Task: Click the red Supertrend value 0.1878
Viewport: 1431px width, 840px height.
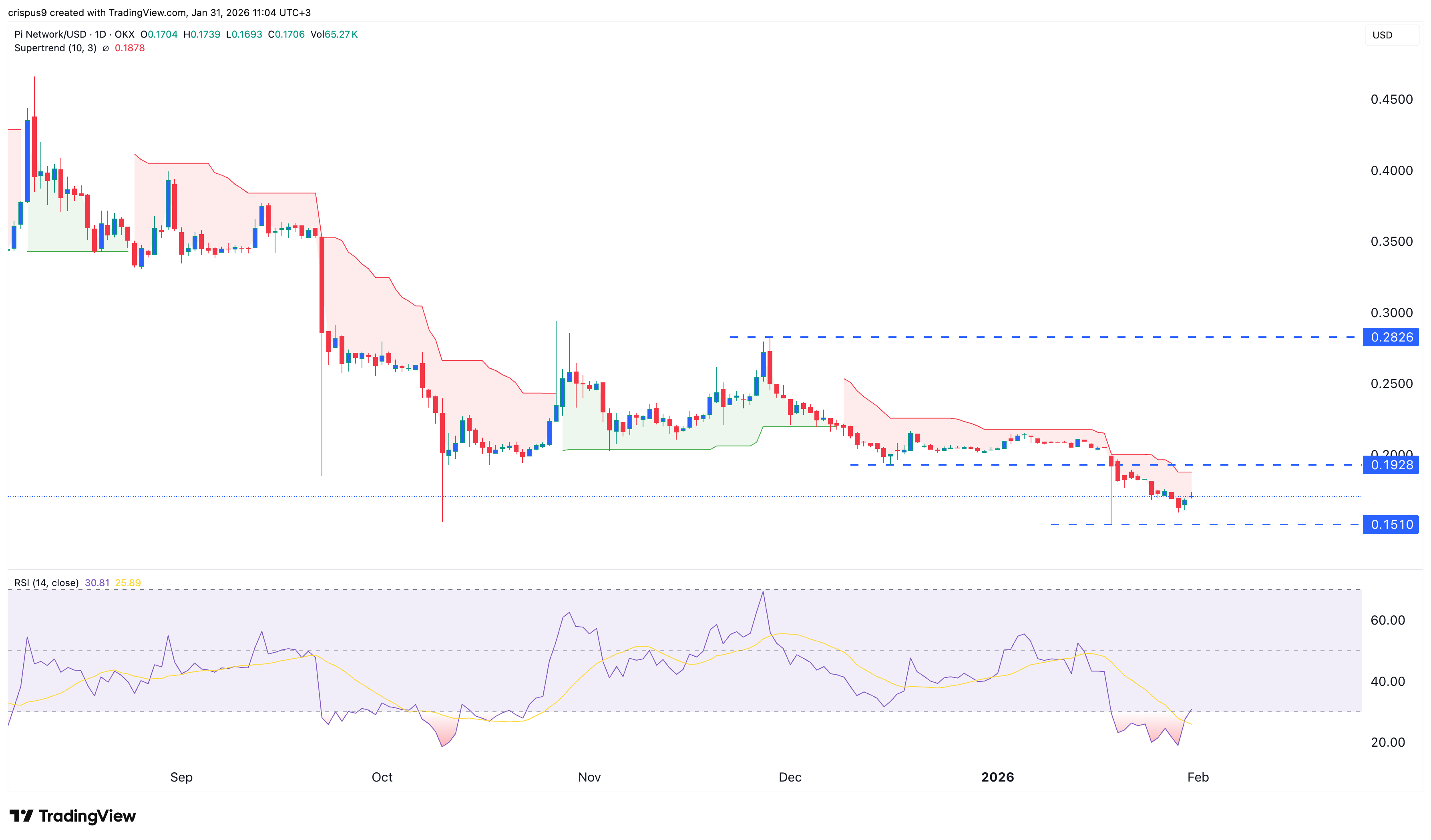Action: [129, 48]
